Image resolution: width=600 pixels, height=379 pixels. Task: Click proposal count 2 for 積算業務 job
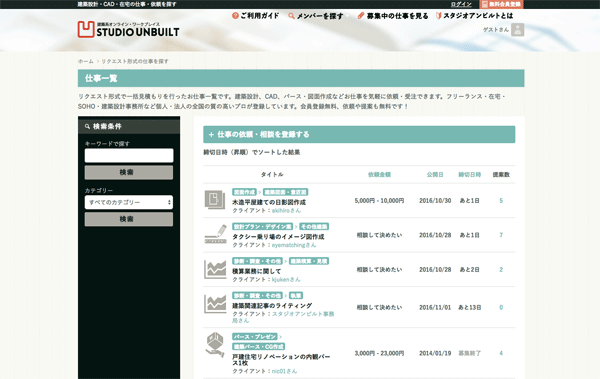pos(501,270)
